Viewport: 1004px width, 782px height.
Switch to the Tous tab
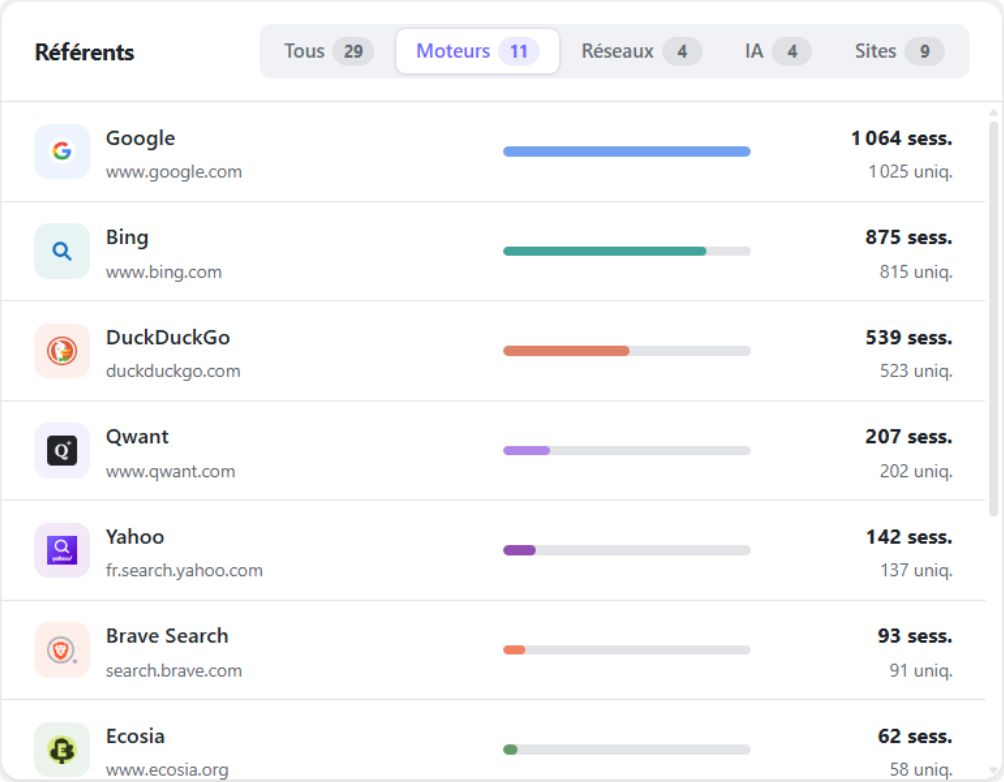(328, 51)
